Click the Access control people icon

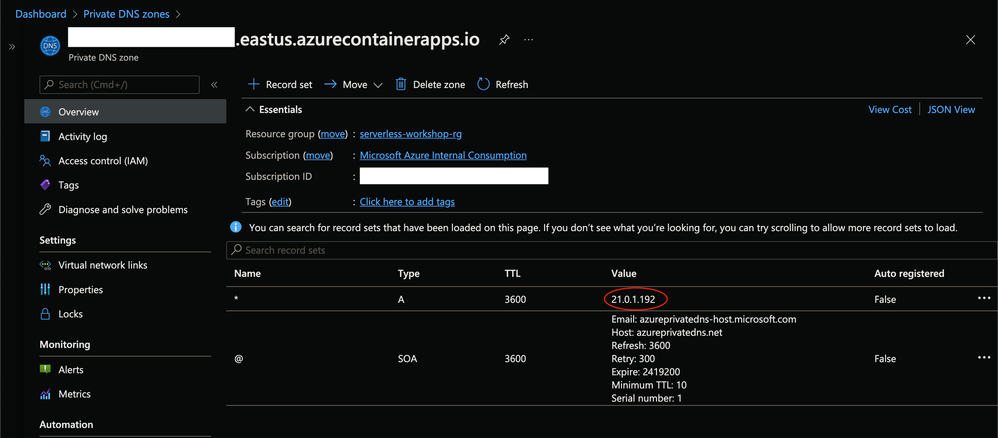pos(45,160)
